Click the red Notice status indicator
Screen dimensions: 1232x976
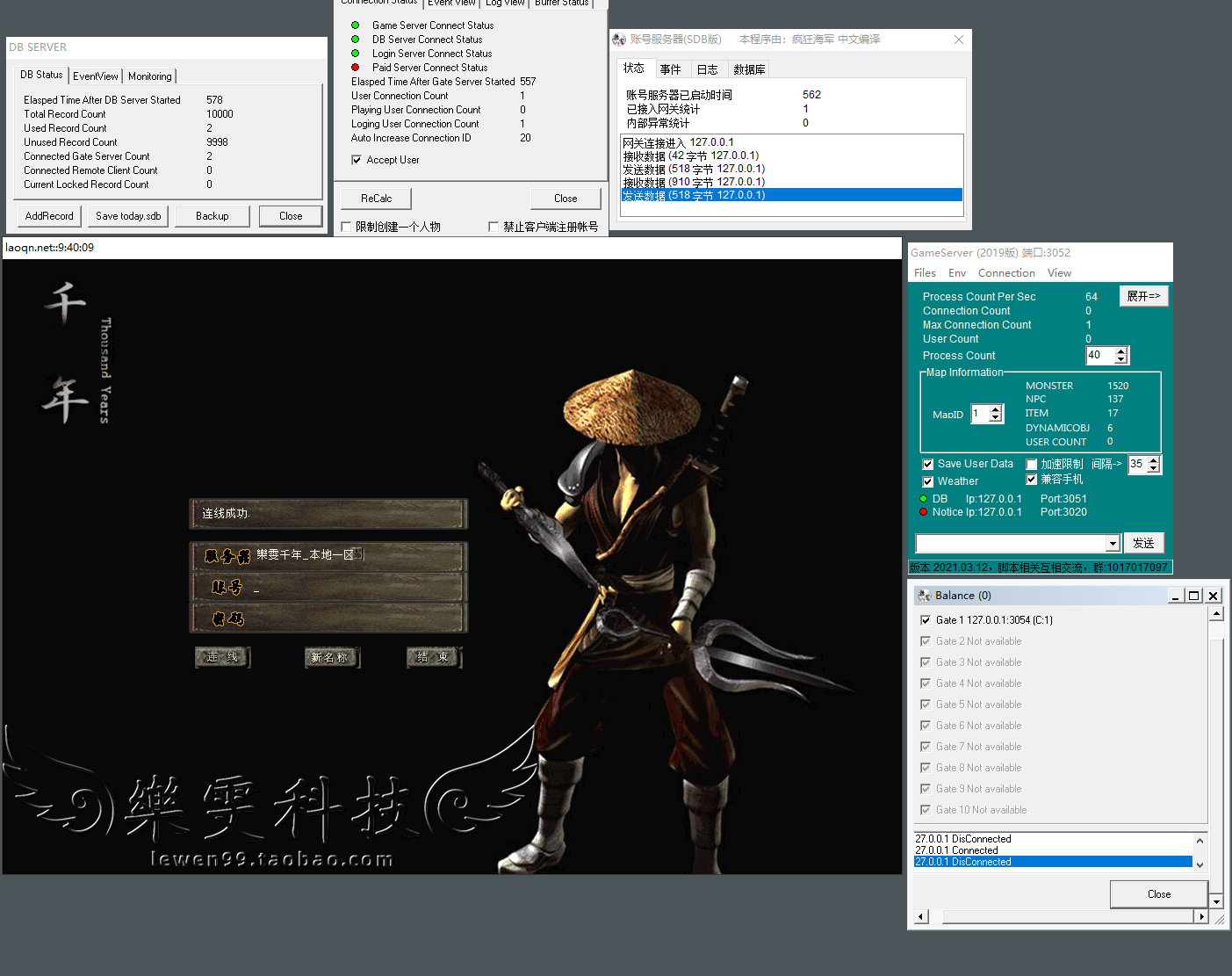tap(924, 511)
